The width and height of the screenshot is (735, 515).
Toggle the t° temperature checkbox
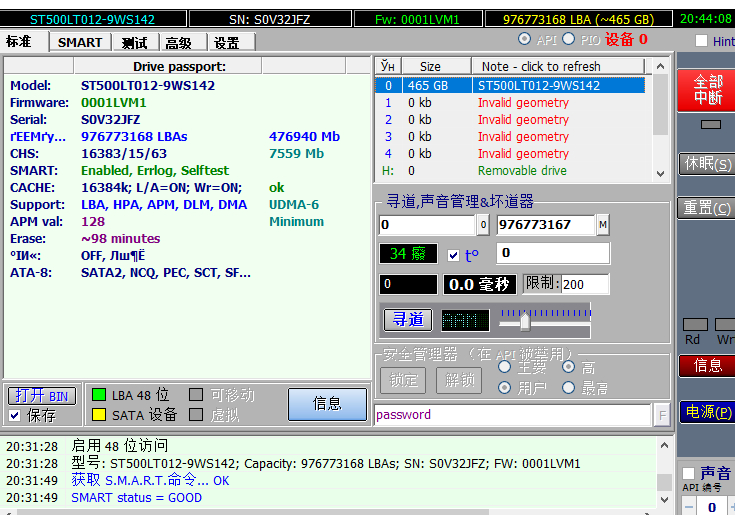coord(453,255)
